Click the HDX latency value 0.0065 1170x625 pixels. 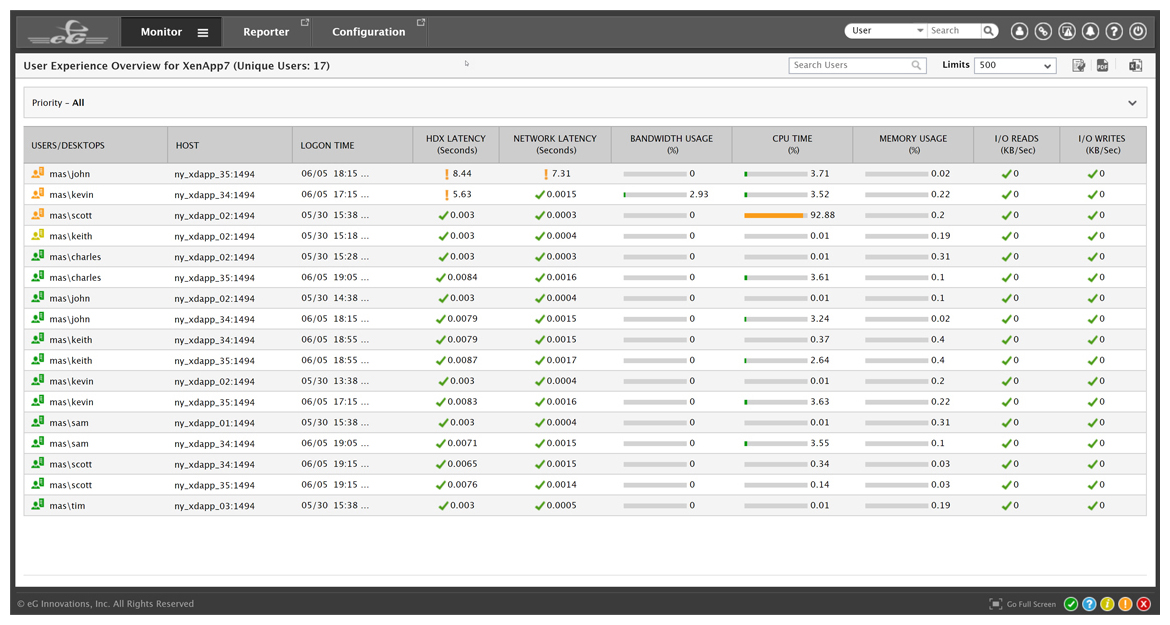click(x=463, y=464)
